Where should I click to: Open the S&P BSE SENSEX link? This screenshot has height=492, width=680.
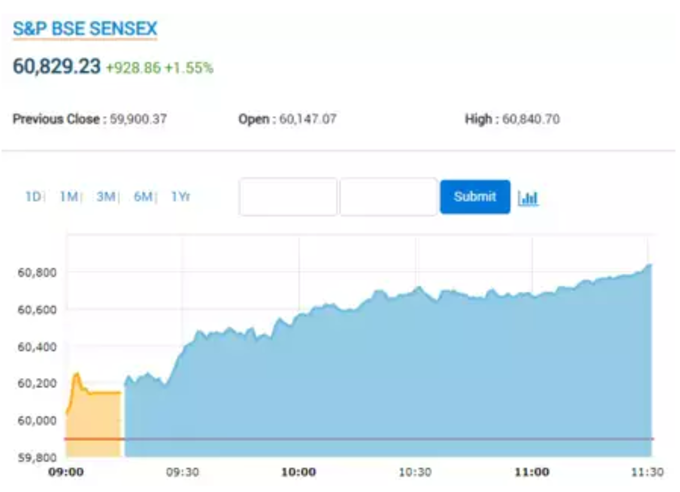tap(85, 29)
